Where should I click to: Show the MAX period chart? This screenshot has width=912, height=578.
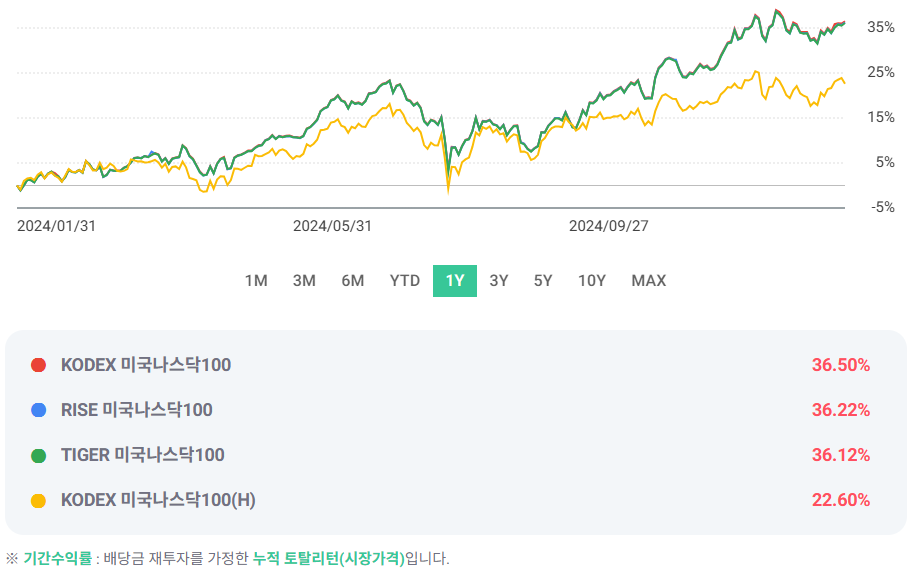tap(649, 281)
